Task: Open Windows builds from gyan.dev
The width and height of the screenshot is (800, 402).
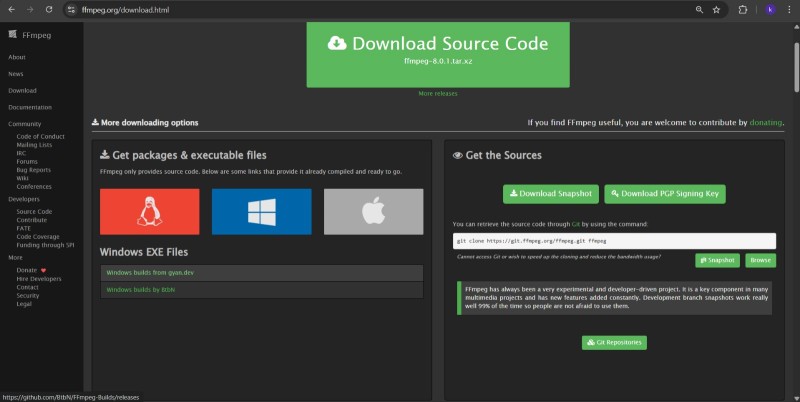Action: pos(150,273)
